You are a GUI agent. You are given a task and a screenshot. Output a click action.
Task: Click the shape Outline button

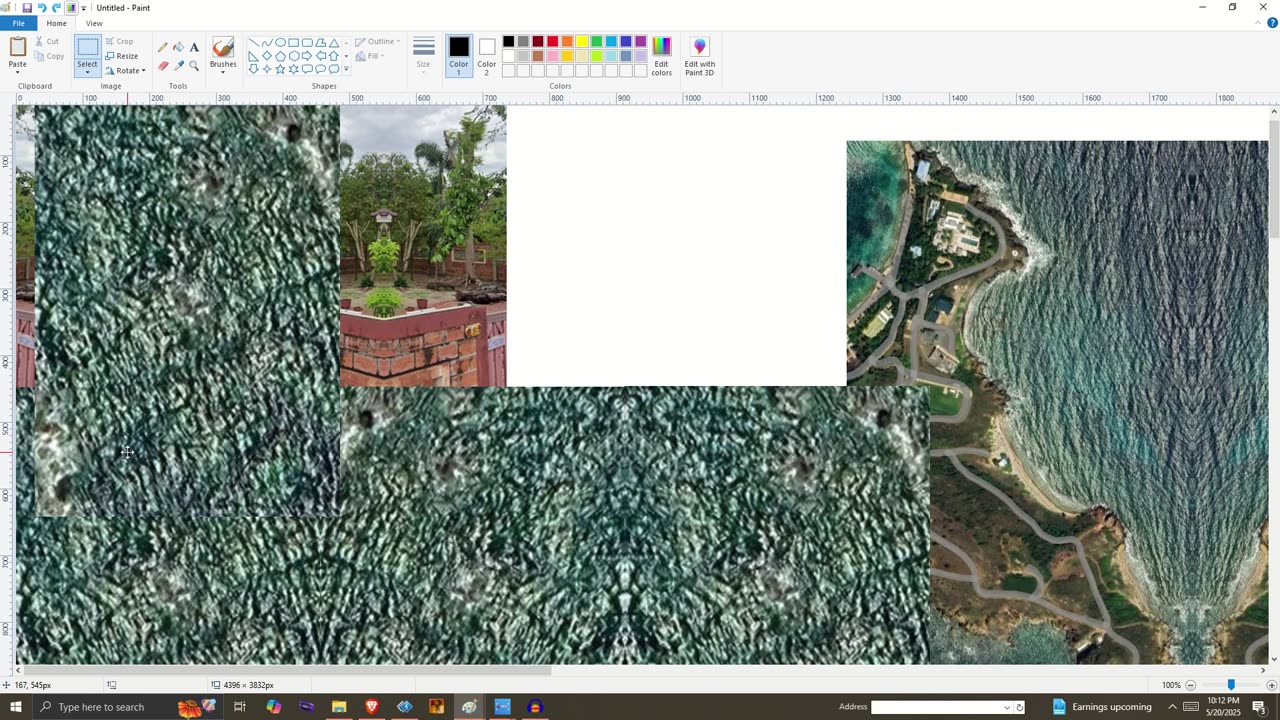[377, 41]
